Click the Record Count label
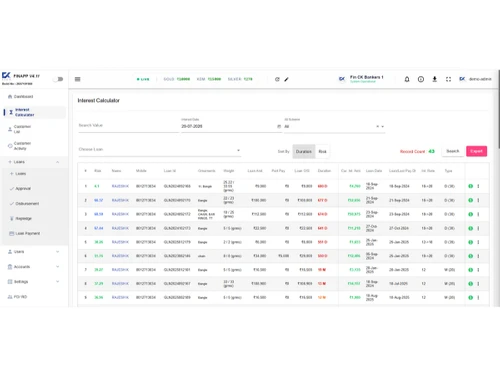 (x=412, y=151)
